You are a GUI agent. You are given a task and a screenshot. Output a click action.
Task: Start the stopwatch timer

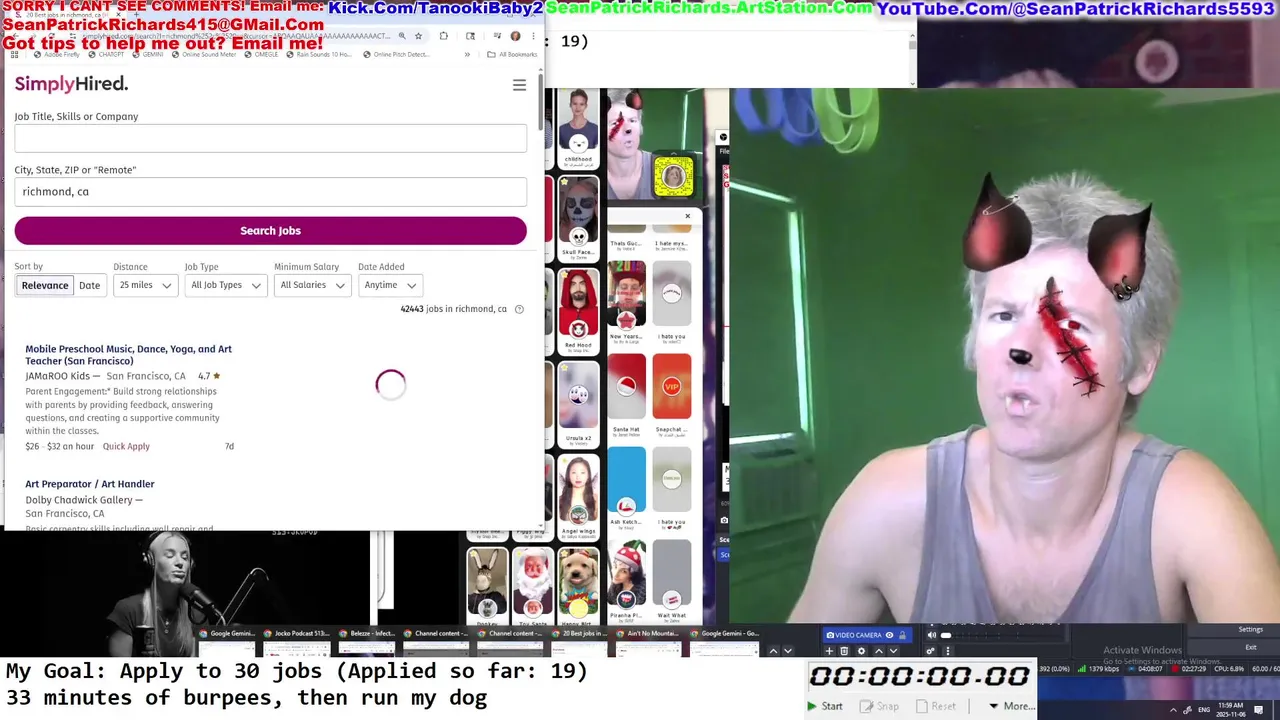(x=825, y=706)
